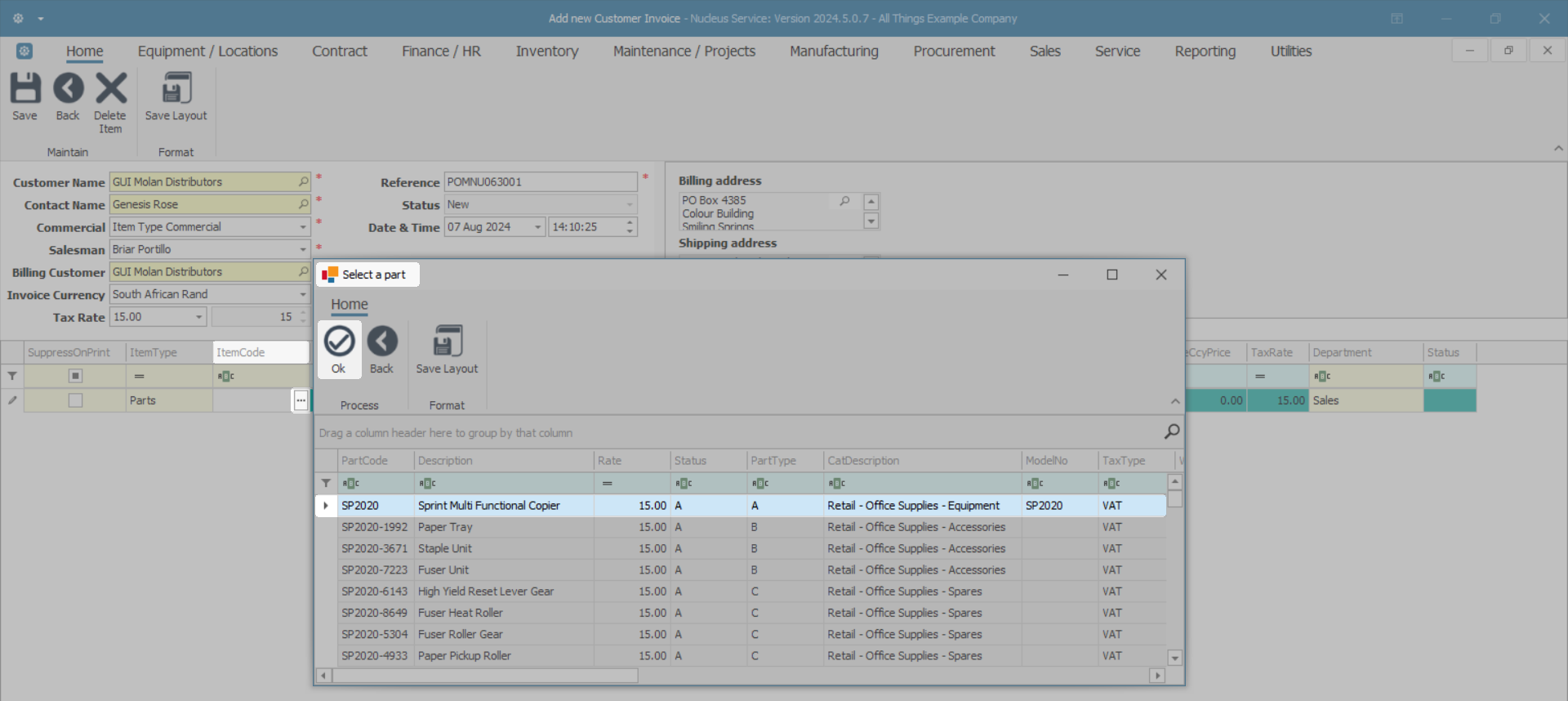
Task: Click the Delete Item icon
Action: coord(110,89)
